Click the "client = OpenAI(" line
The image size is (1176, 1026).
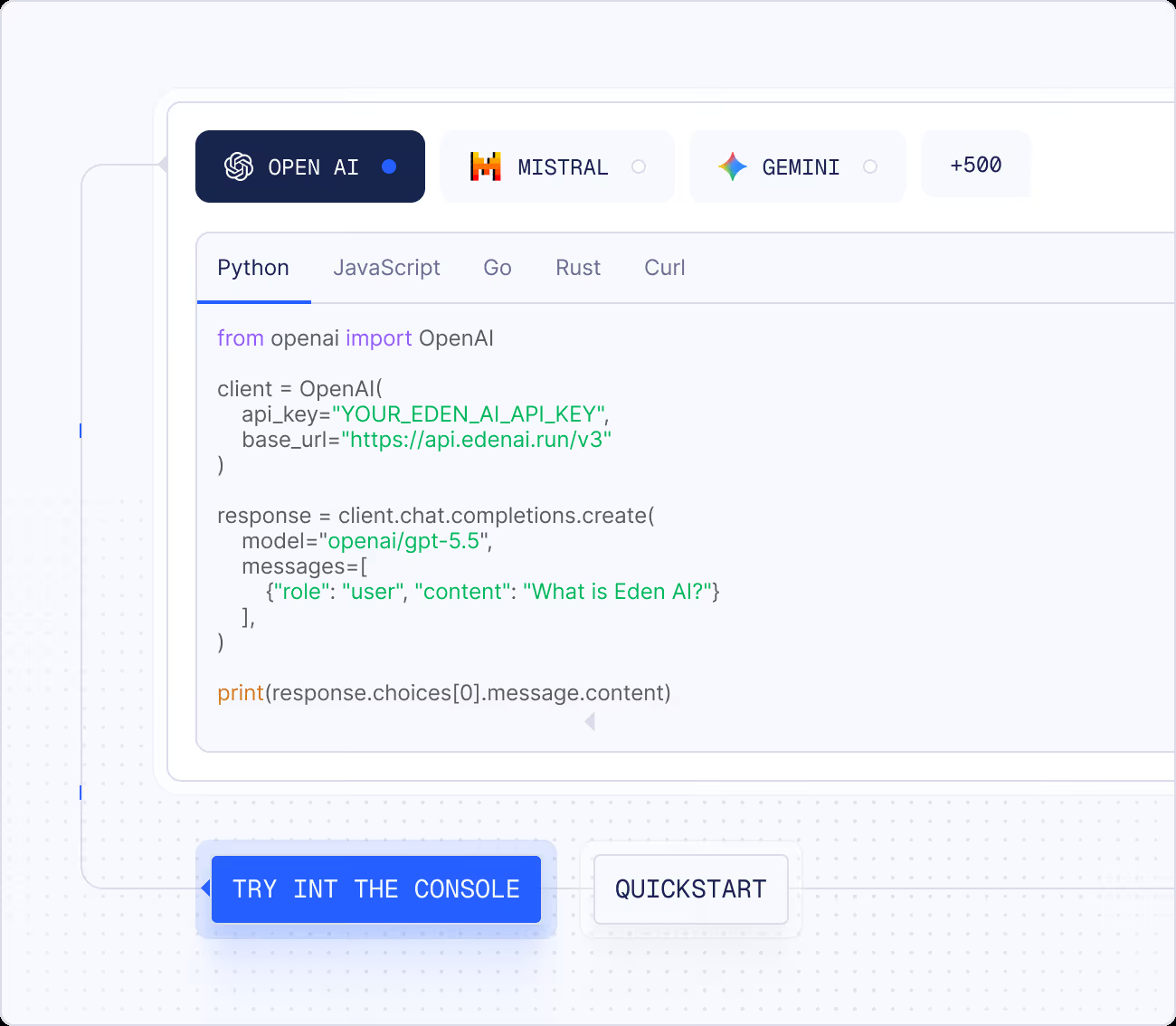300,389
